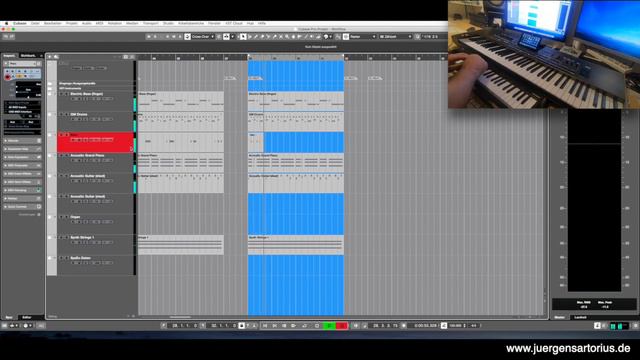Click the quantize icon beside Zählzeit
The width and height of the screenshot is (640, 360).
418,37
